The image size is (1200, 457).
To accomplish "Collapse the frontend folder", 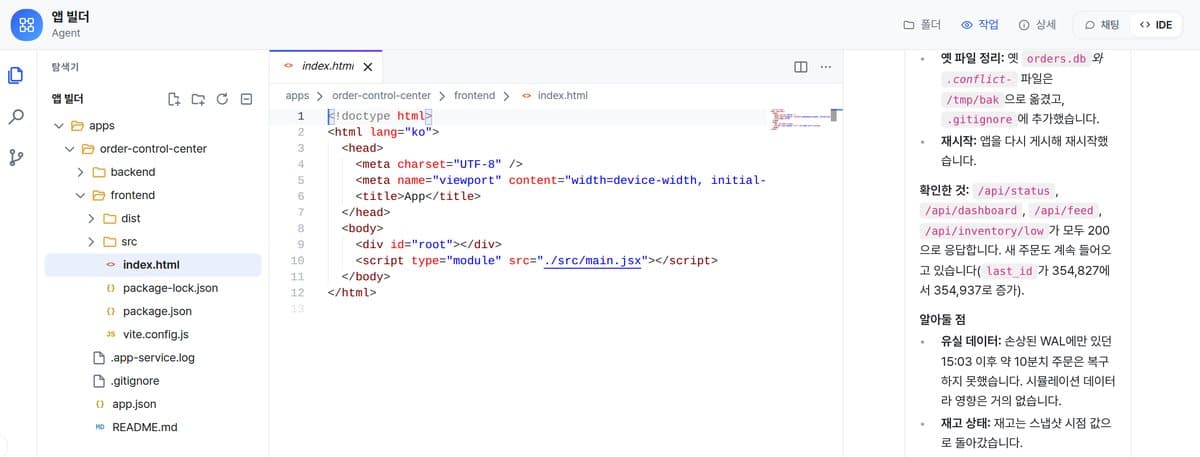I will (153, 195).
